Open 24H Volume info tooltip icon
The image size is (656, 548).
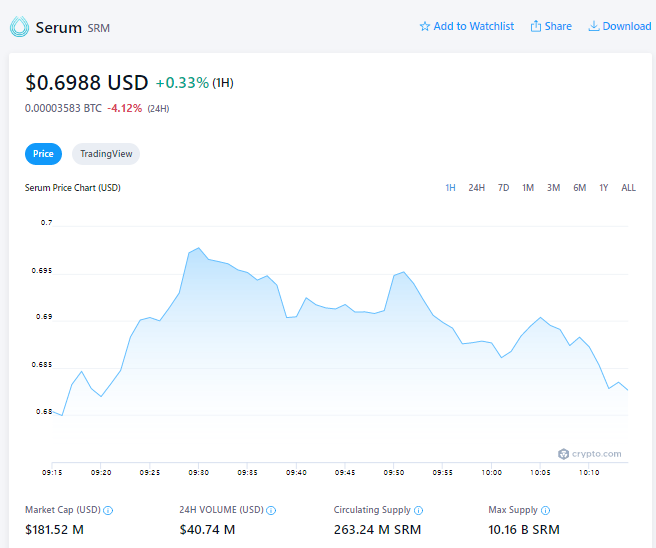[x=271, y=510]
